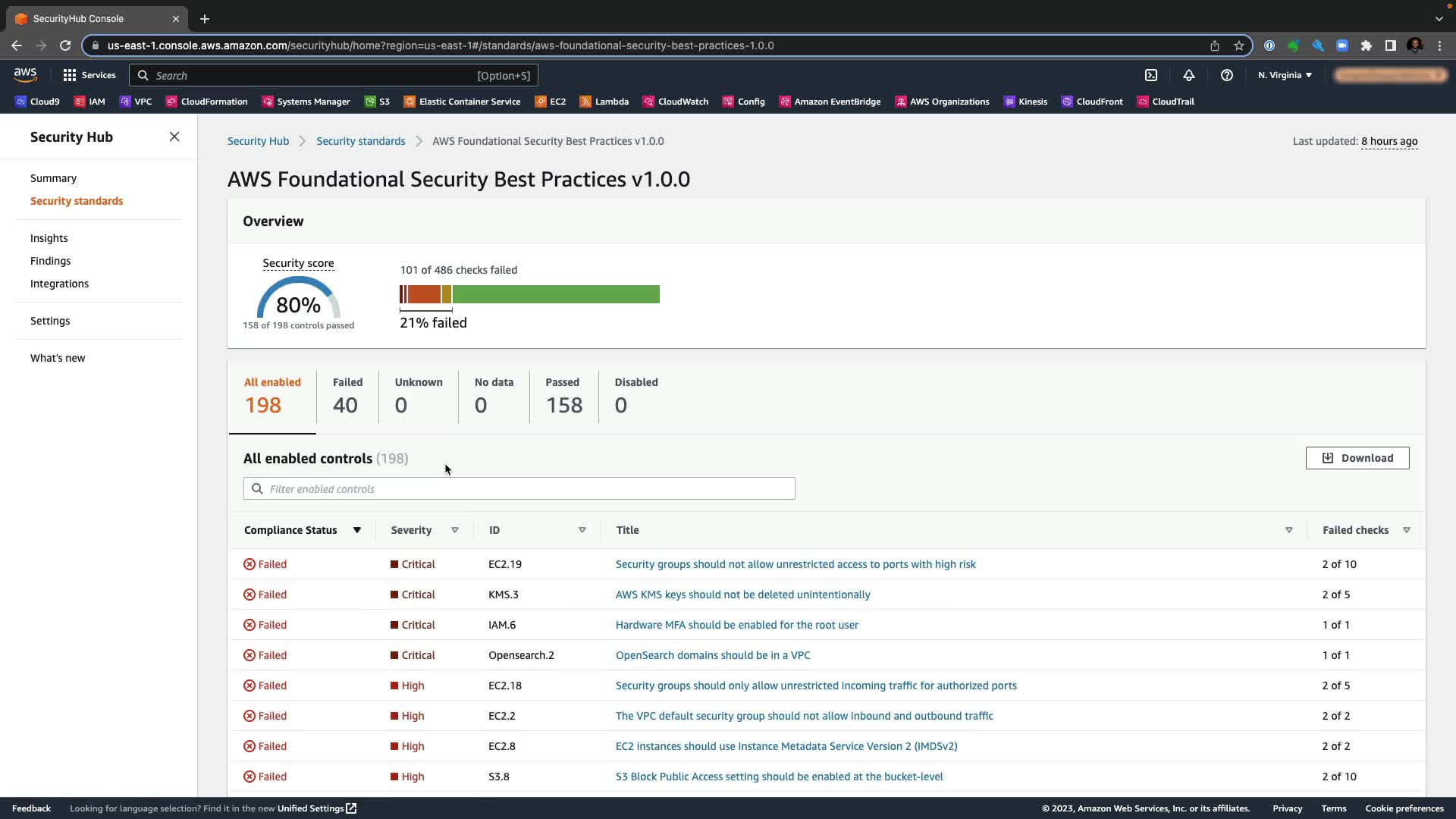Viewport: 1456px width, 819px height.
Task: Switch to the Failed controls tab
Action: coord(347,395)
